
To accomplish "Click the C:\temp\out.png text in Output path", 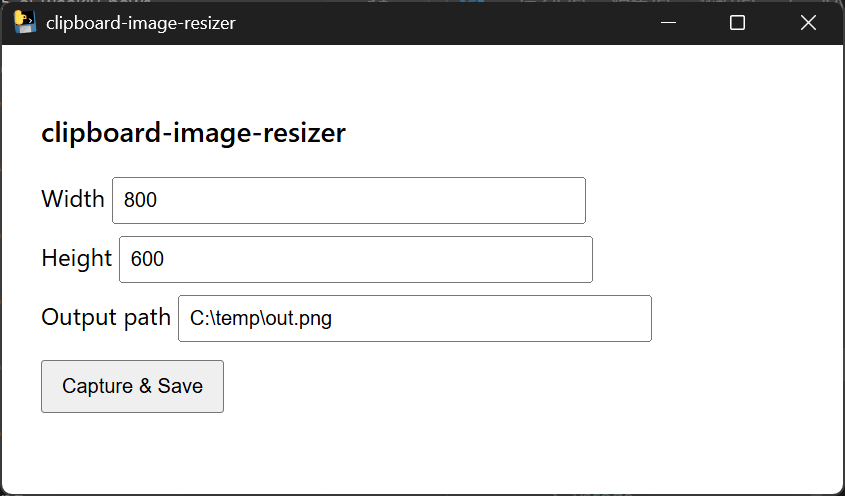I will point(260,320).
